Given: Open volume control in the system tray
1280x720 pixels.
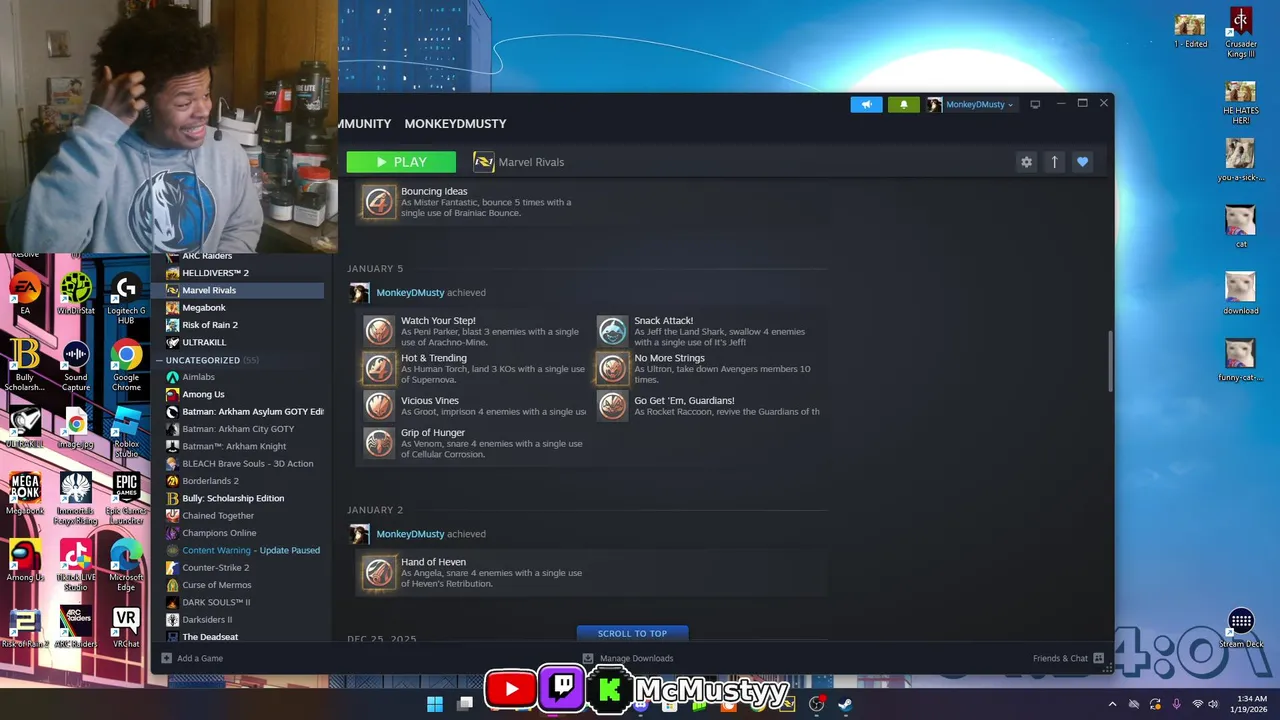Looking at the screenshot, I should [x=1213, y=704].
